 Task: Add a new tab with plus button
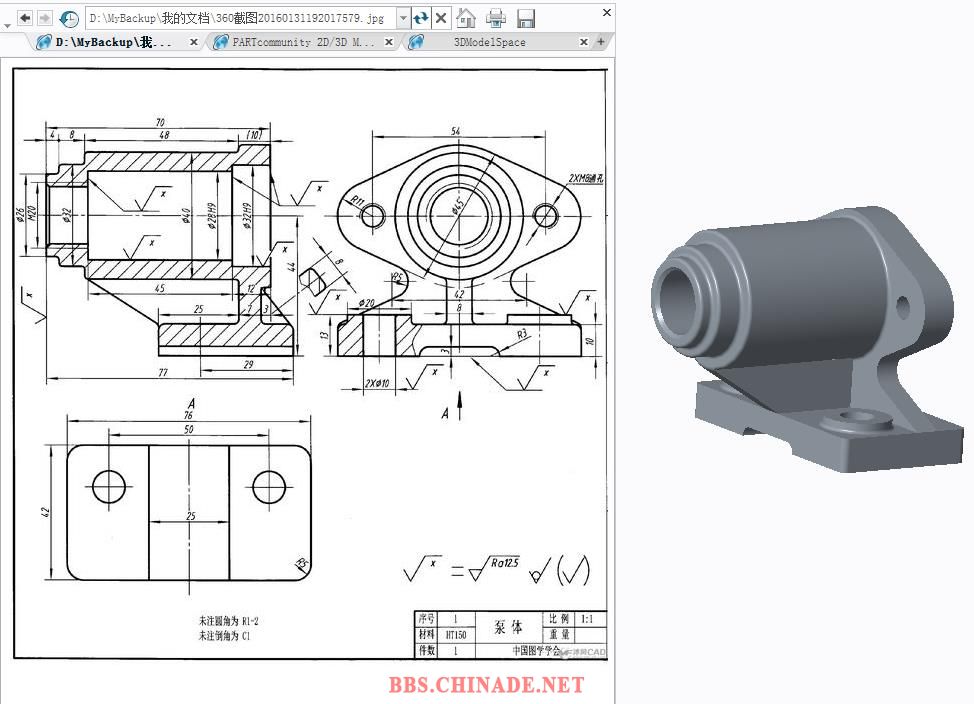tap(601, 42)
